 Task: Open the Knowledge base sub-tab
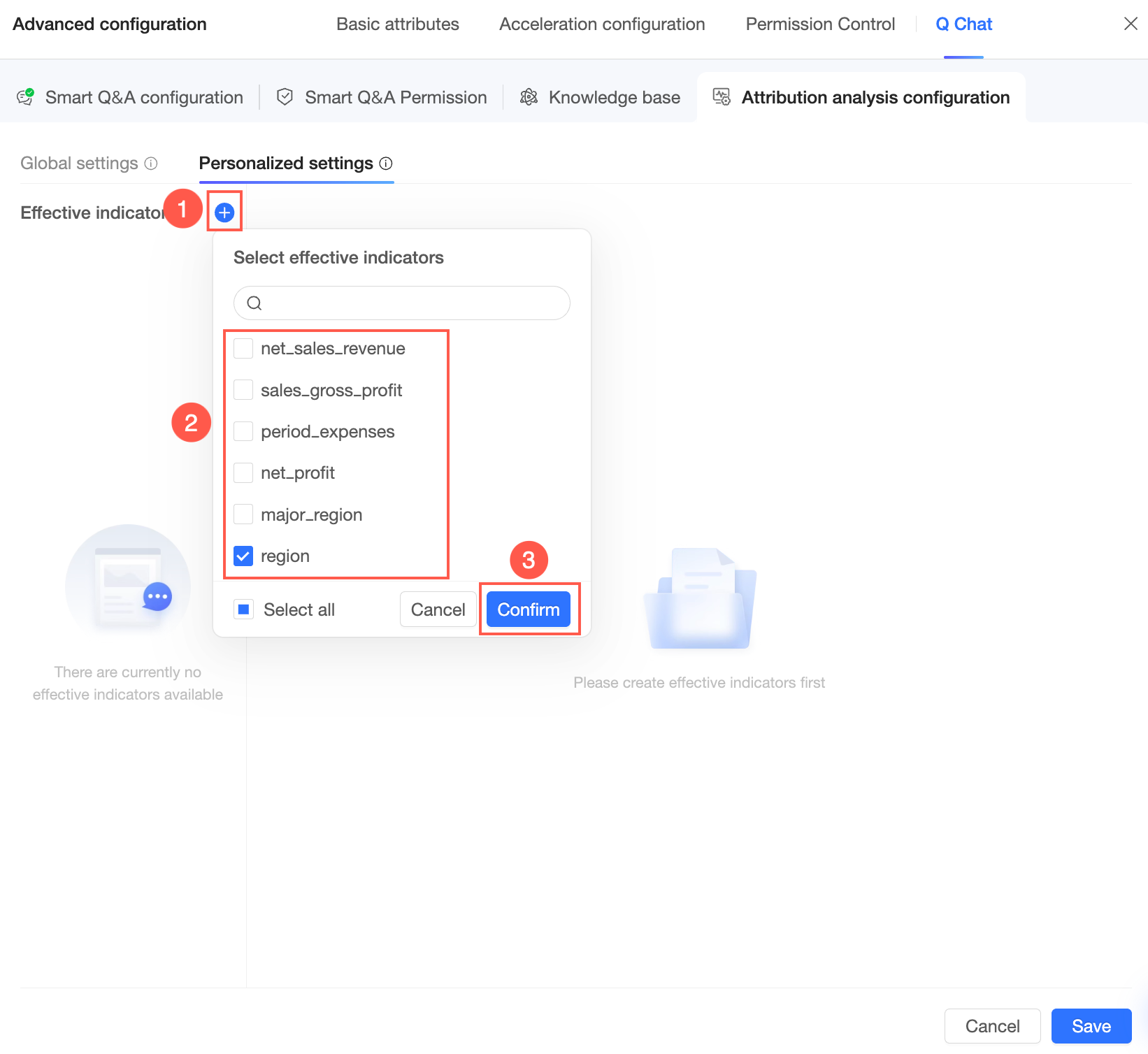[600, 97]
